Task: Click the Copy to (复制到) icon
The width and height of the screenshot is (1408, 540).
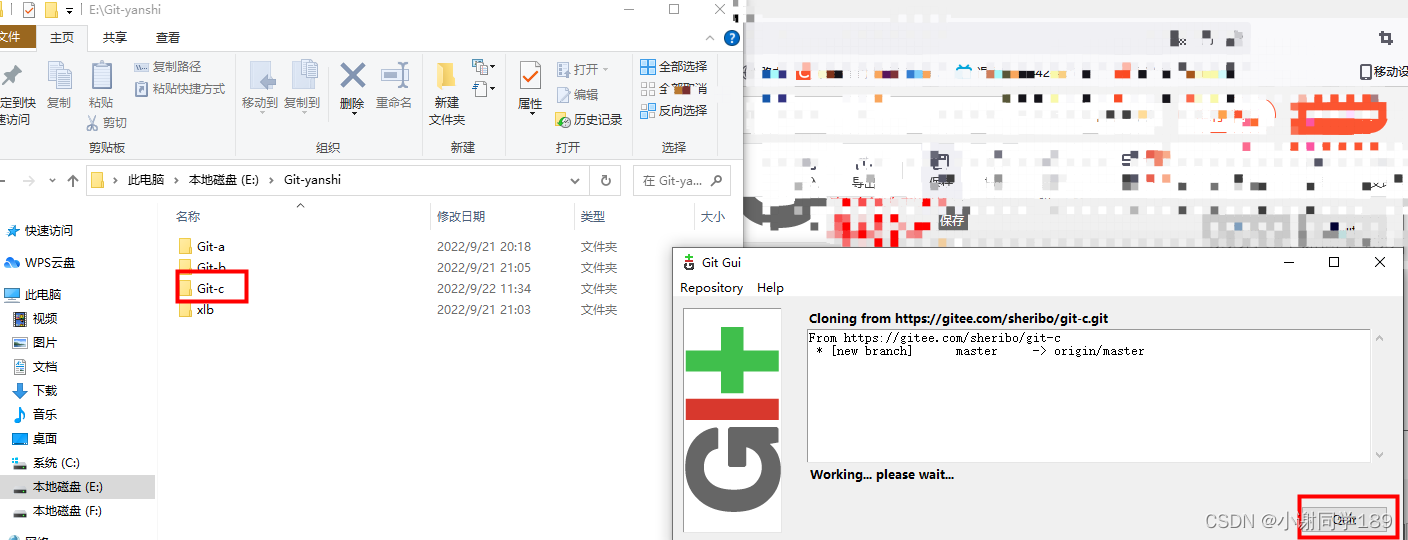Action: tap(303, 76)
